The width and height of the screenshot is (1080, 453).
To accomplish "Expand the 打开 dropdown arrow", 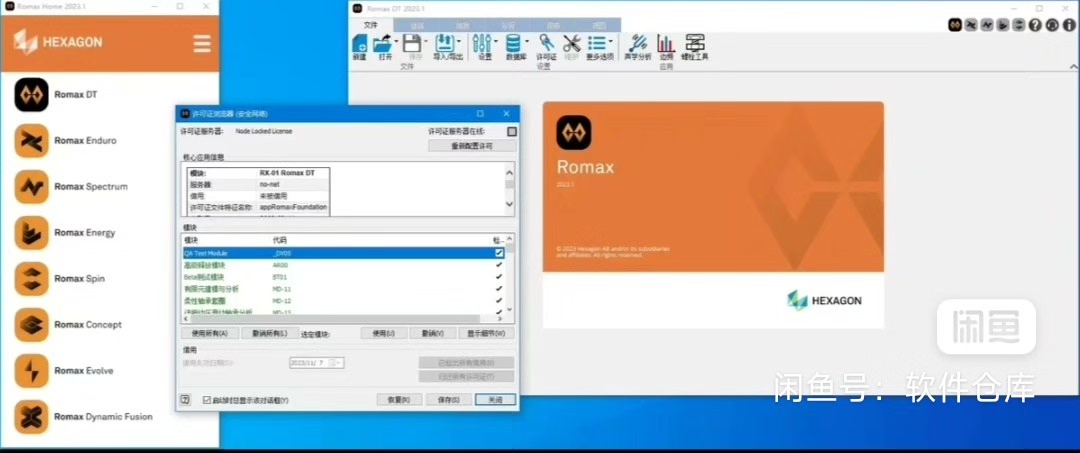I will tap(397, 42).
